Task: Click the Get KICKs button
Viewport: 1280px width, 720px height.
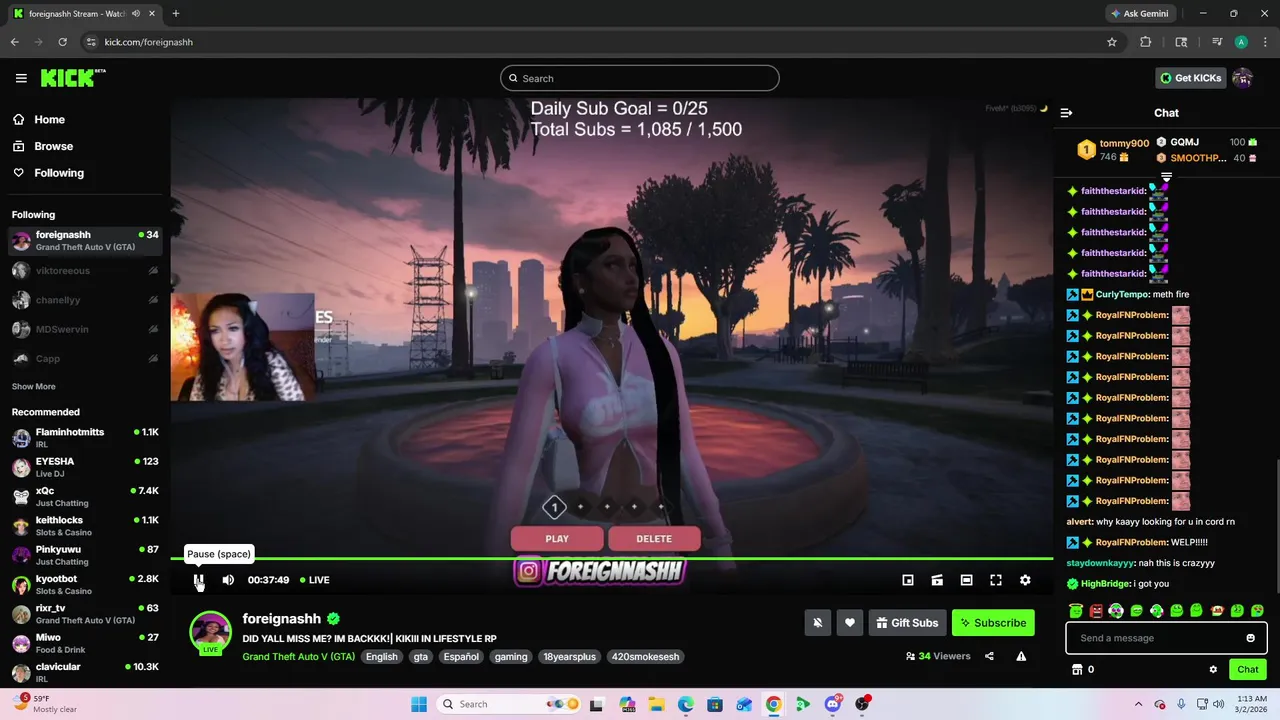Action: pos(1189,78)
